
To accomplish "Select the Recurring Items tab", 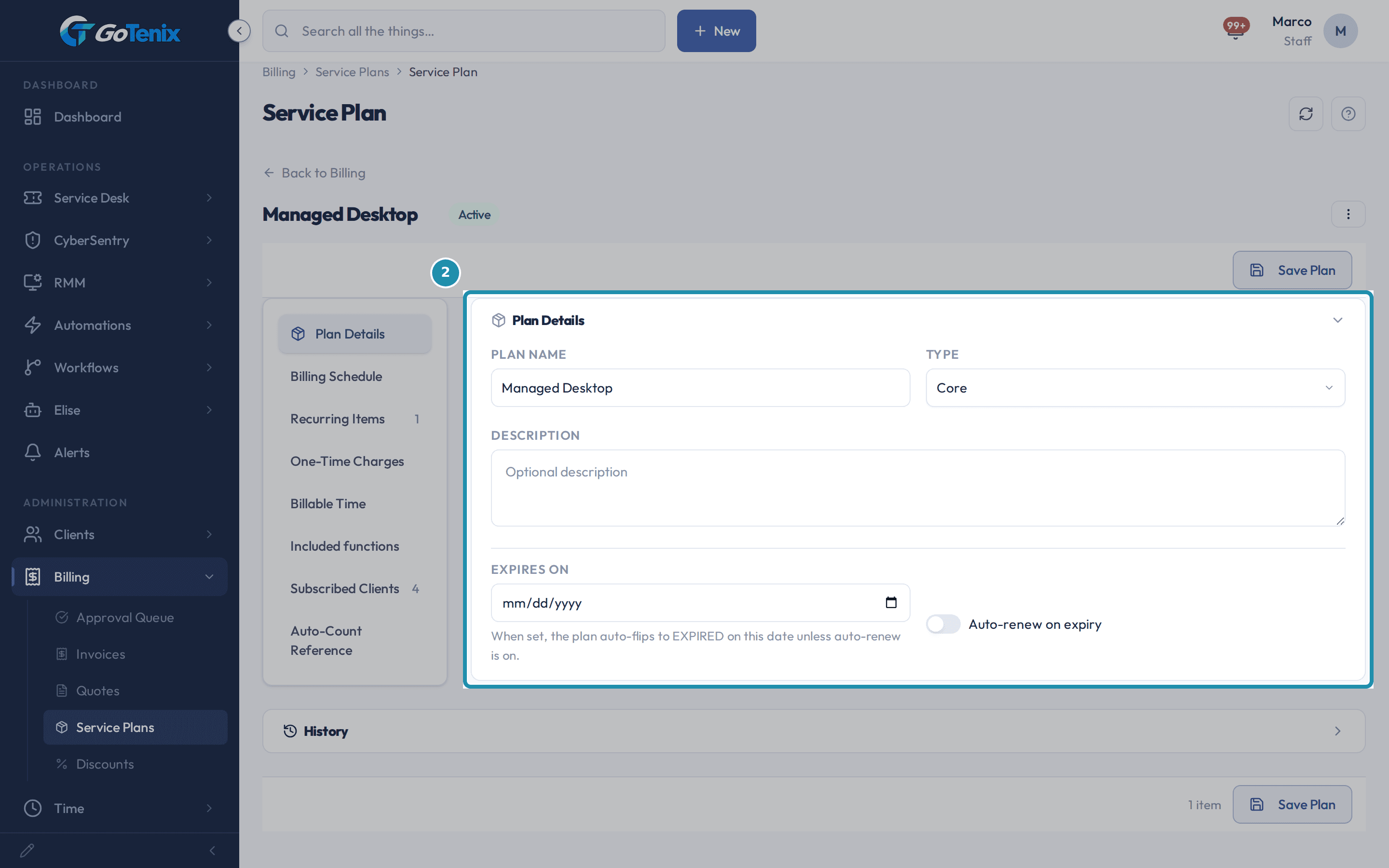I will coord(354,419).
